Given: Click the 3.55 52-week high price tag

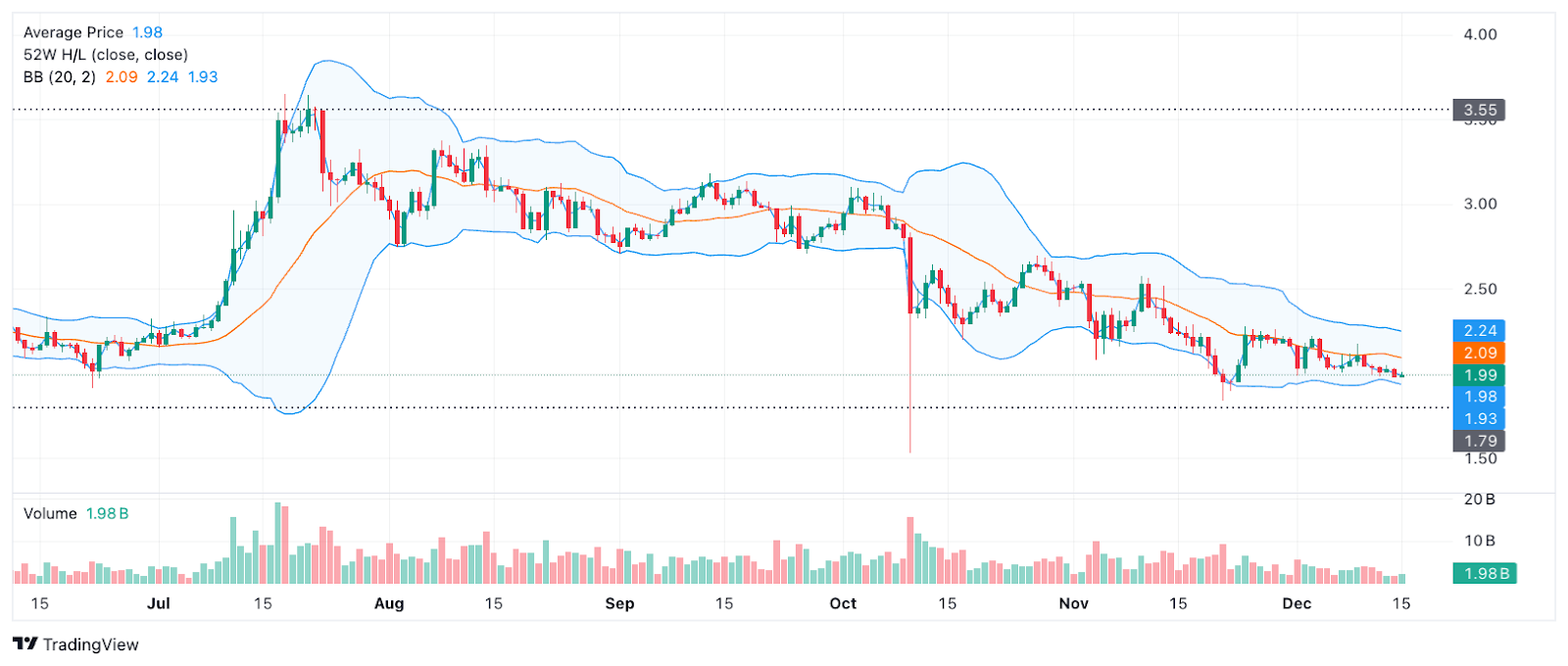Looking at the screenshot, I should [x=1479, y=110].
